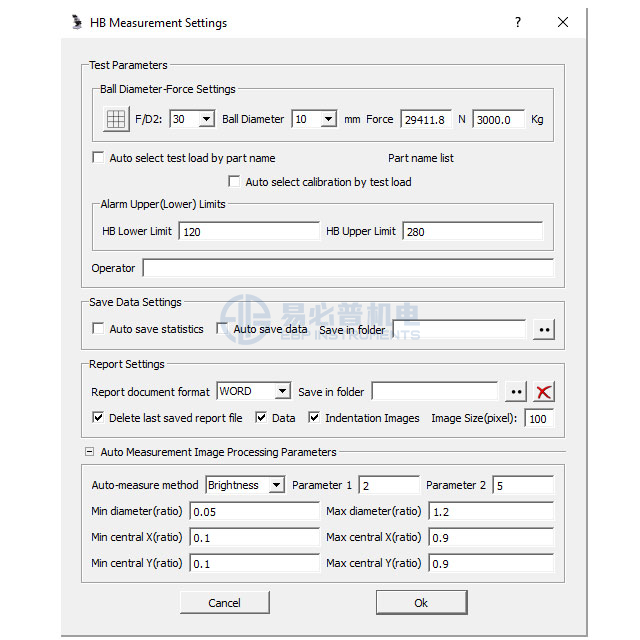Screen dimensions: 640x640
Task: Click the Min diameter(ratio) field
Action: click(255, 511)
